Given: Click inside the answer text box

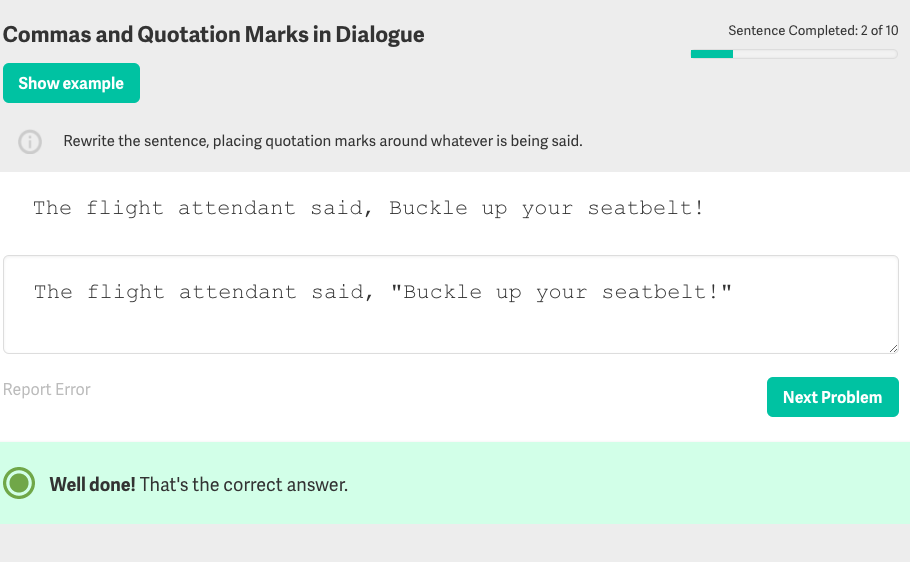Looking at the screenshot, I should pyautogui.click(x=451, y=304).
